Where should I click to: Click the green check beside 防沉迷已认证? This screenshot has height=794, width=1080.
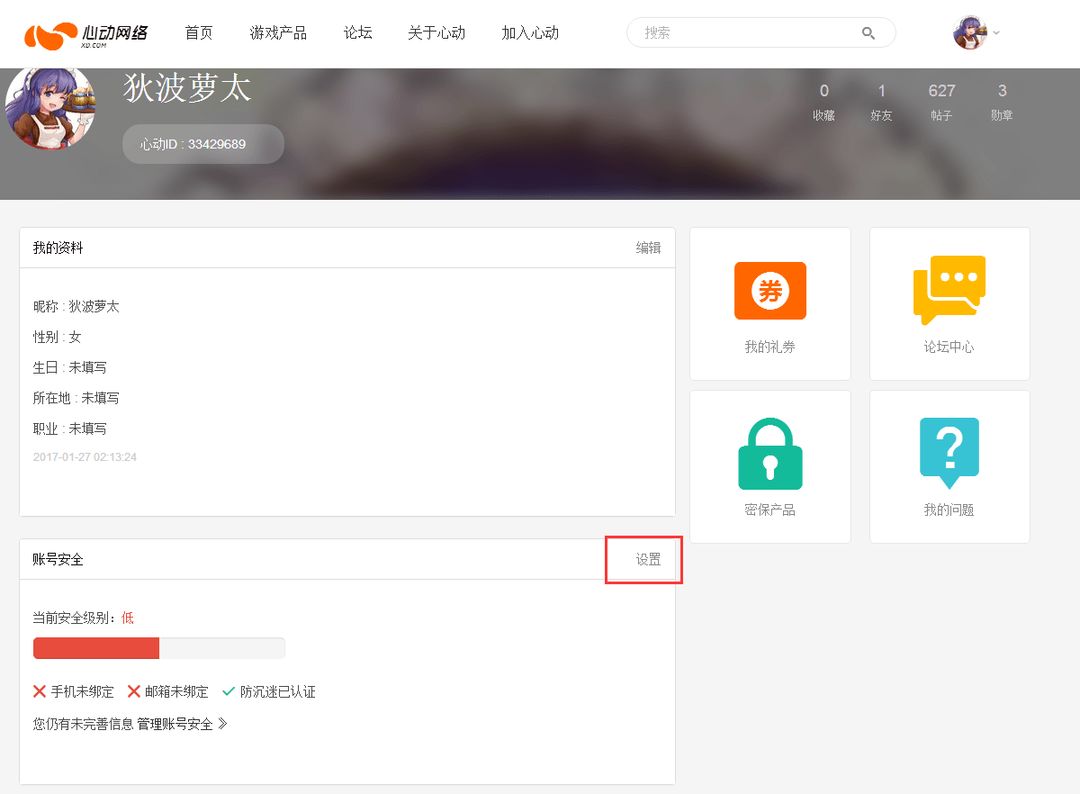tap(229, 691)
